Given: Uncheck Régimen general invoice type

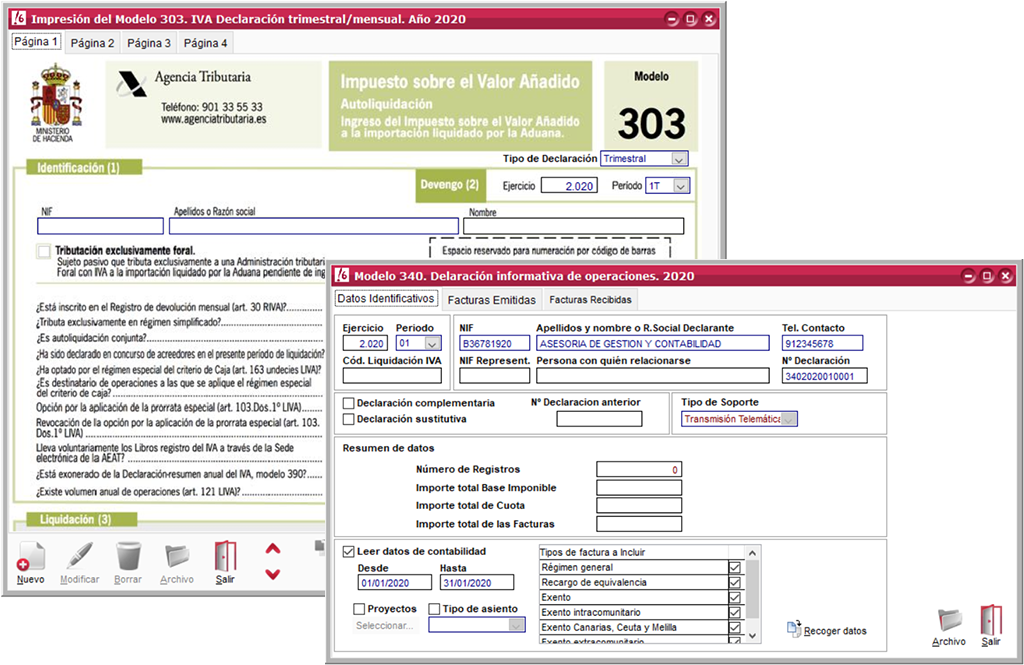Looking at the screenshot, I should (735, 567).
